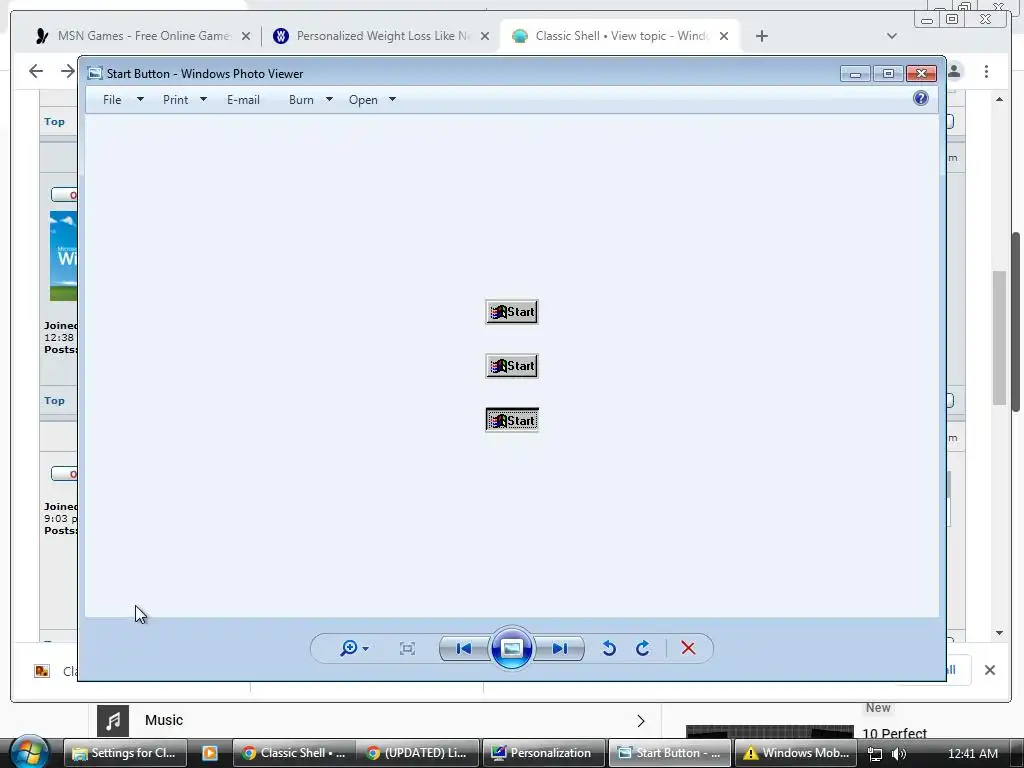Screen dimensions: 1024x768
Task: Open the Print menu
Action: [x=175, y=99]
